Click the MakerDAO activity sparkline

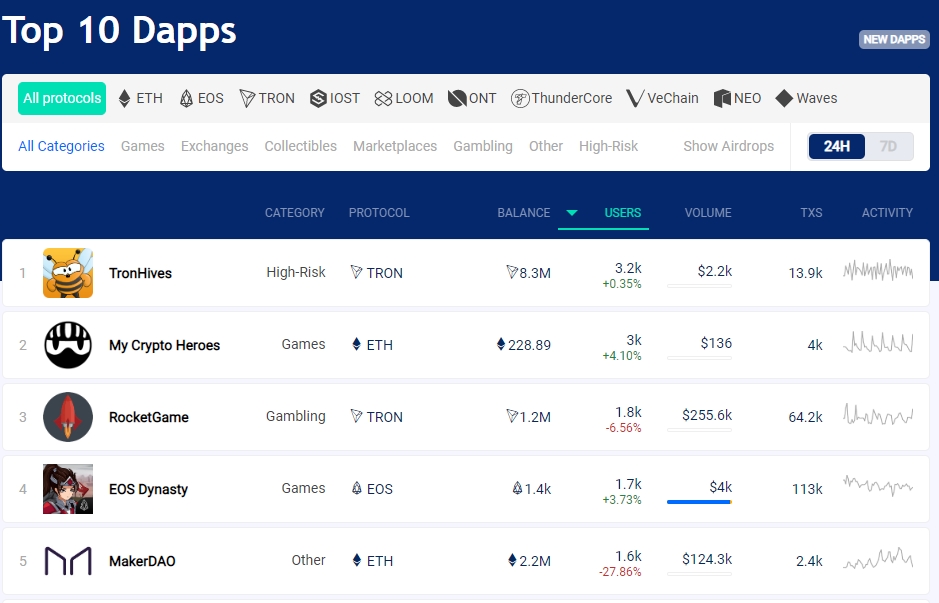click(x=878, y=558)
